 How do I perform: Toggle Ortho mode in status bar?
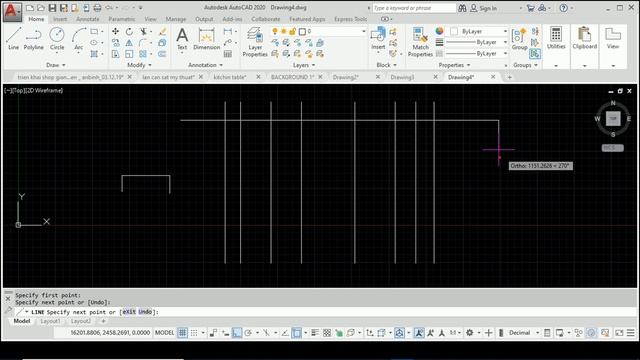[x=237, y=333]
